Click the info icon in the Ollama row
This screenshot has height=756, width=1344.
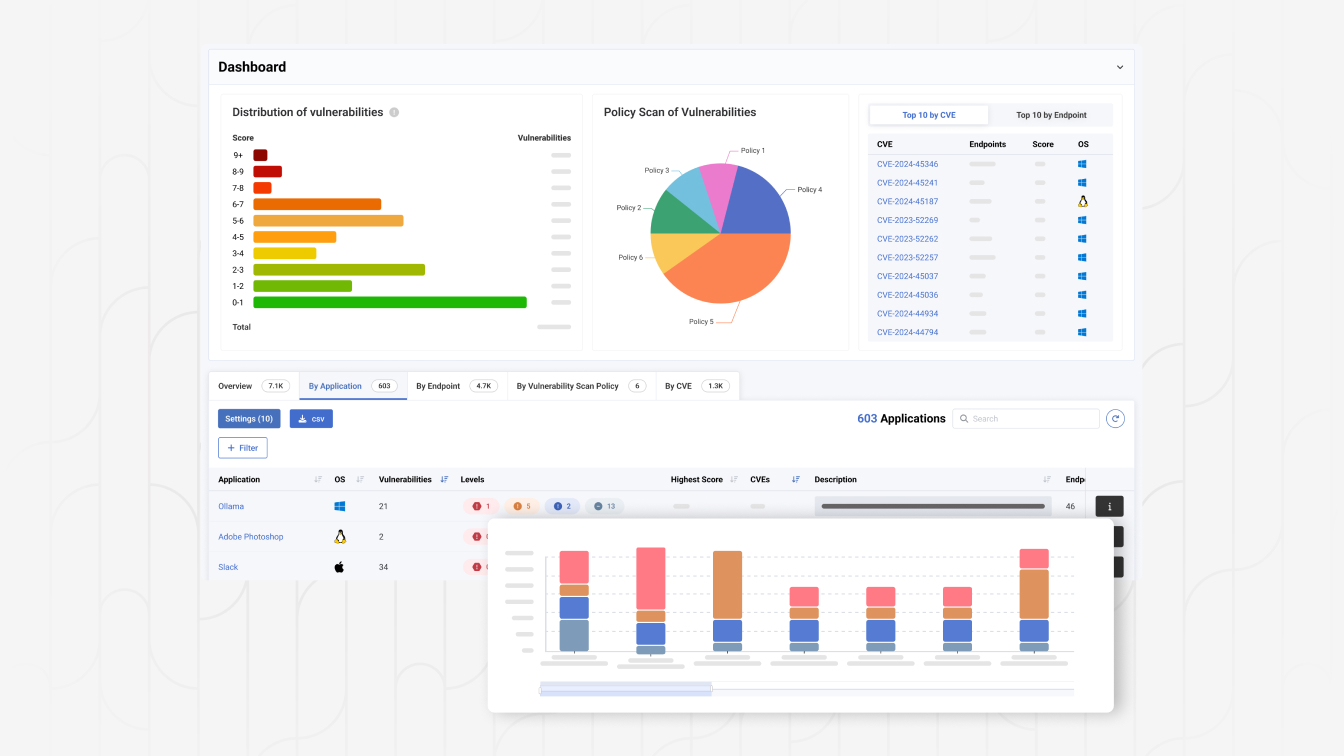1109,507
